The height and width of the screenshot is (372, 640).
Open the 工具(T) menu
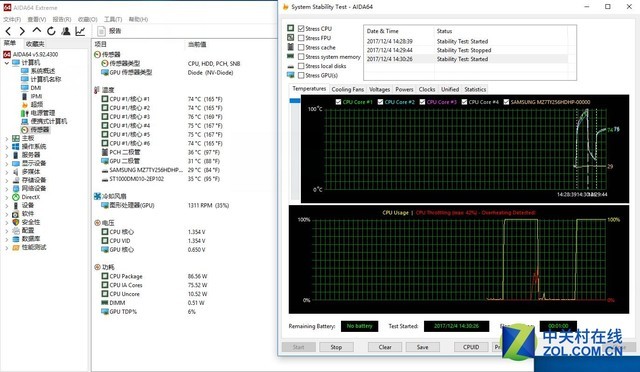[x=113, y=19]
